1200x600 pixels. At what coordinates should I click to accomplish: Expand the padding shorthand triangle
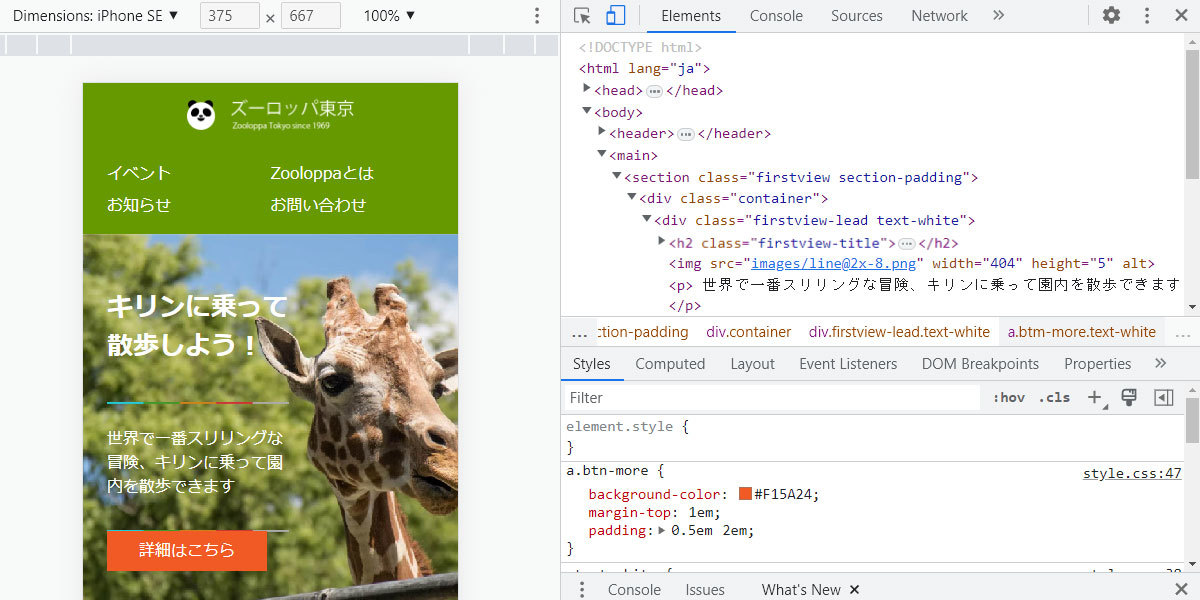[x=662, y=530]
